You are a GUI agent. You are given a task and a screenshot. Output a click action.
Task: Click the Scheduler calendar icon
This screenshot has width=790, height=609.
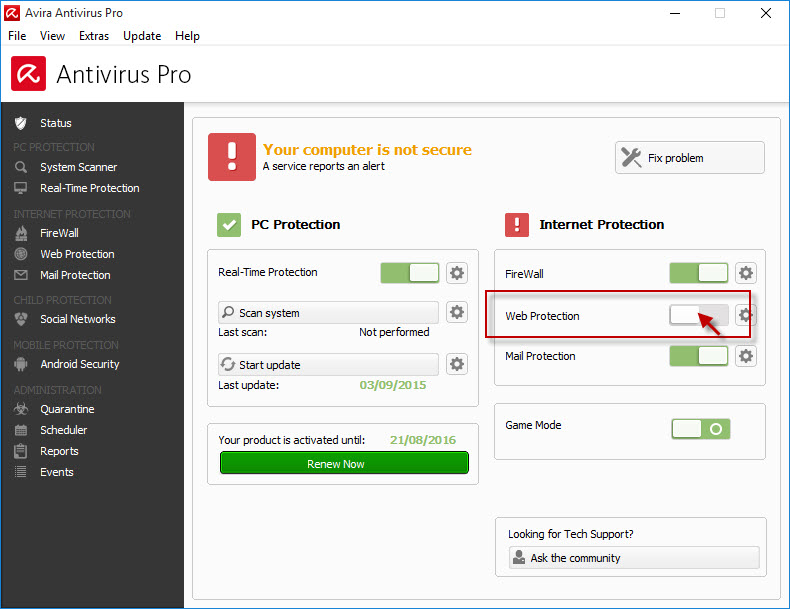tap(21, 430)
